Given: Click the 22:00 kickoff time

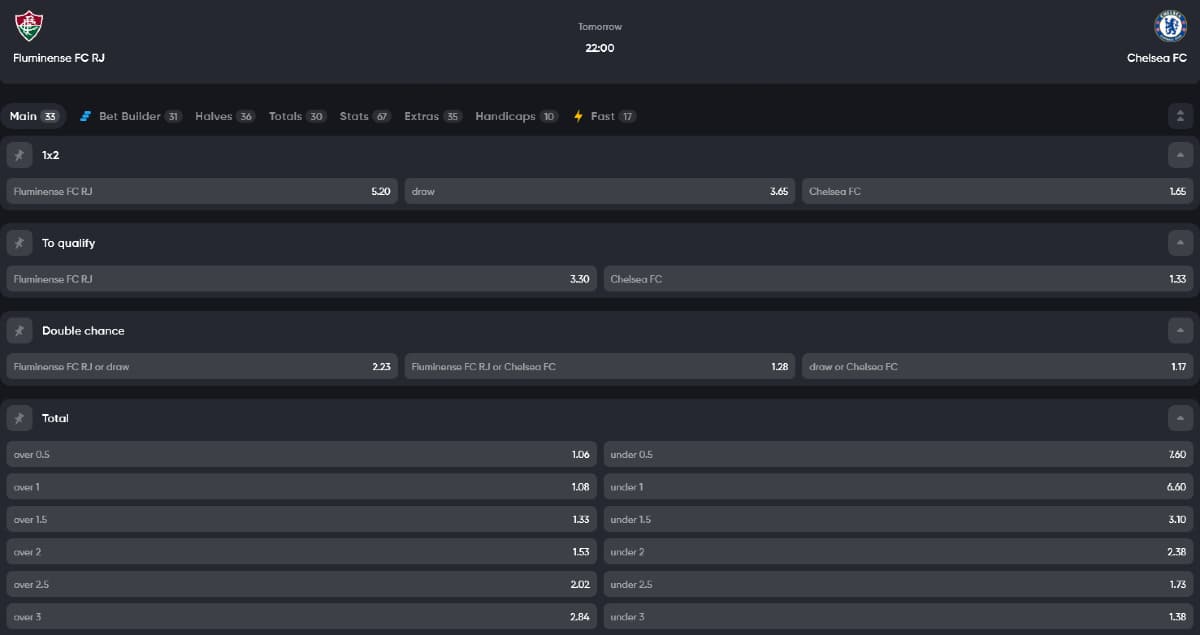Looking at the screenshot, I should click(600, 48).
